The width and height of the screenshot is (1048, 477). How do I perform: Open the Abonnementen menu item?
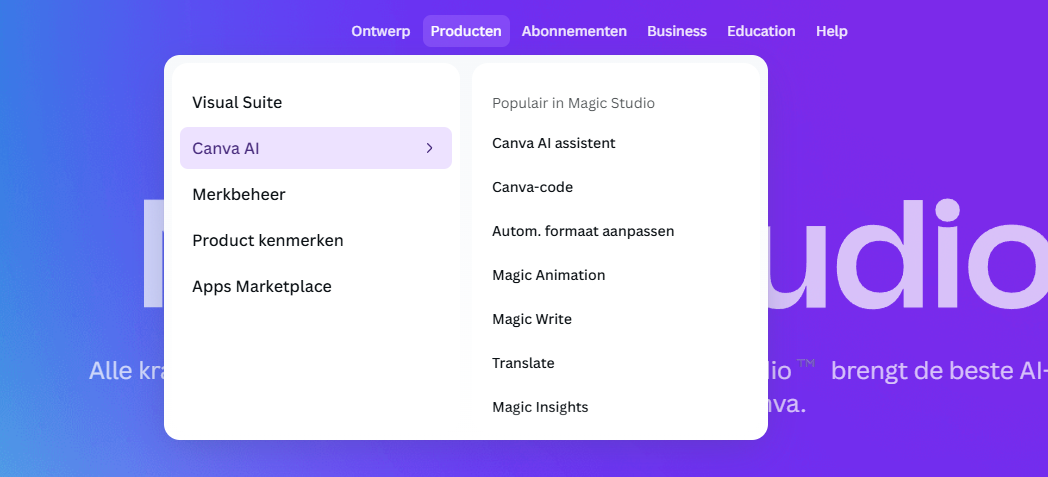click(x=574, y=31)
